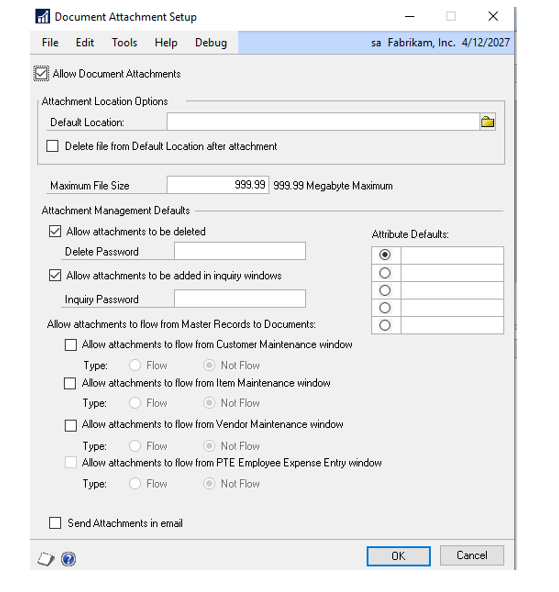
Task: Open the Debug menu
Action: (211, 43)
